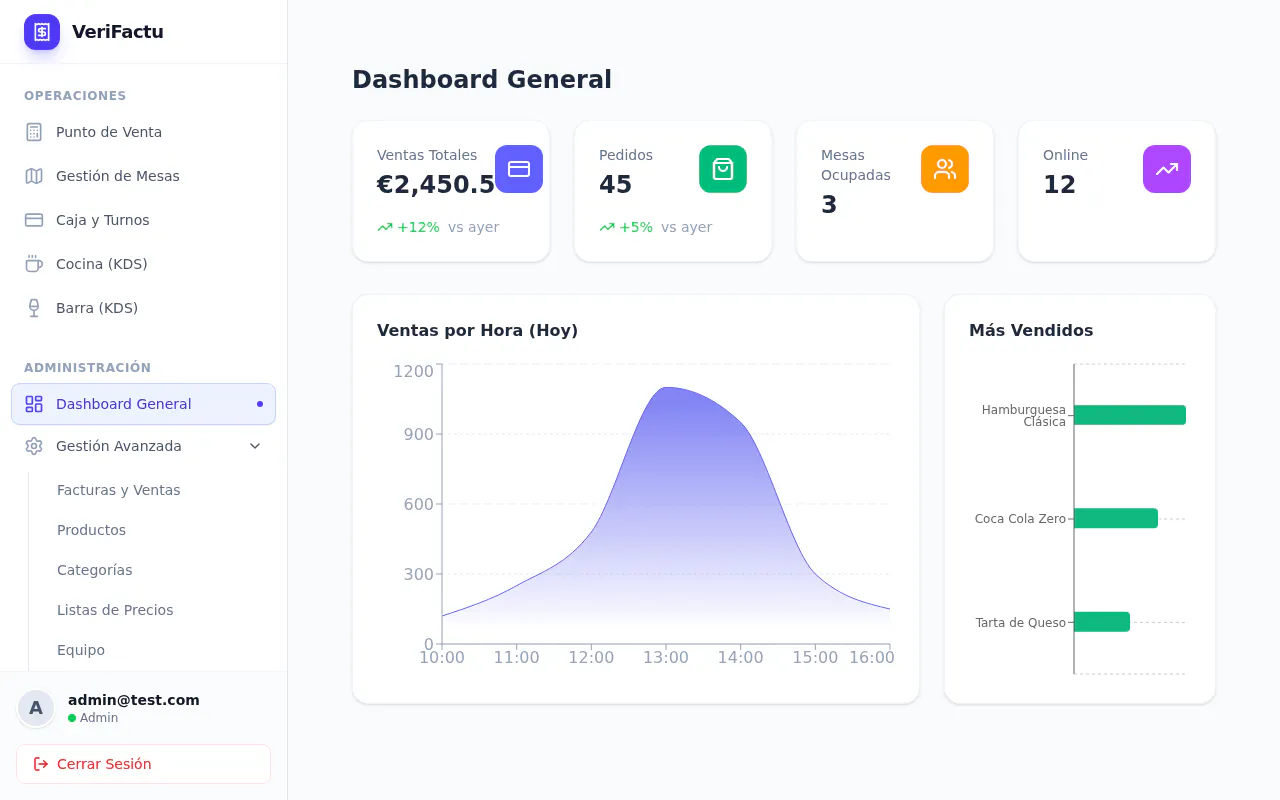Click the Más Vendidos heading

coord(1031,330)
